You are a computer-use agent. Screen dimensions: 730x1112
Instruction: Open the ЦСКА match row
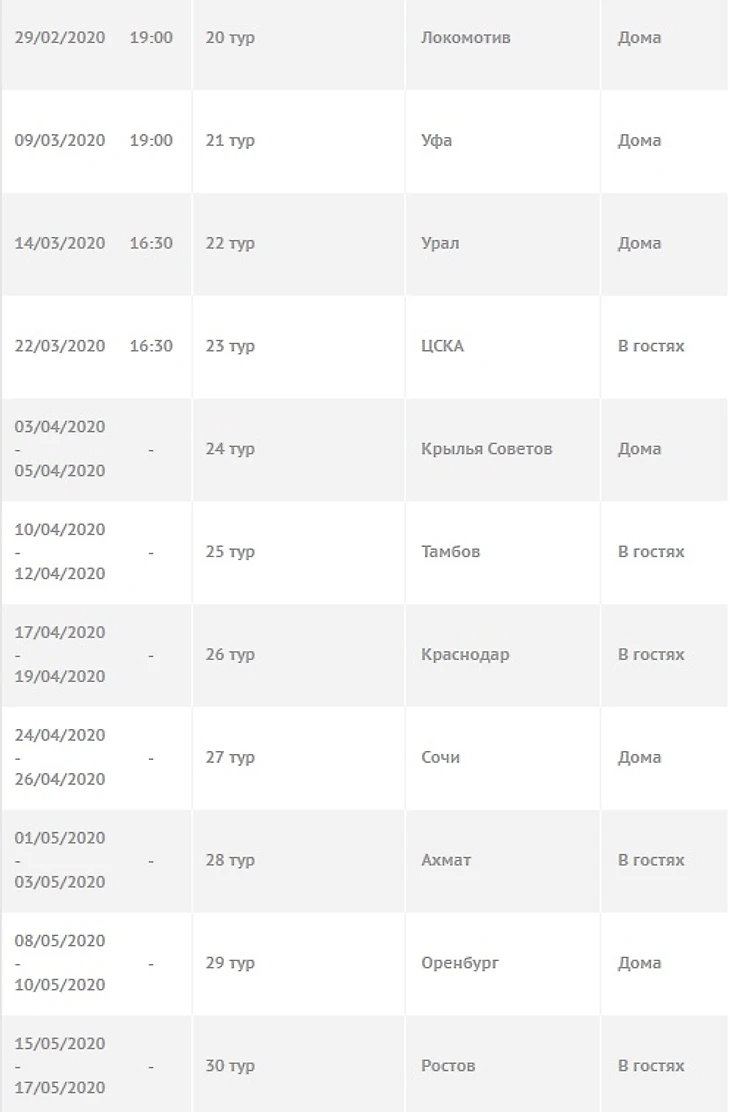443,347
